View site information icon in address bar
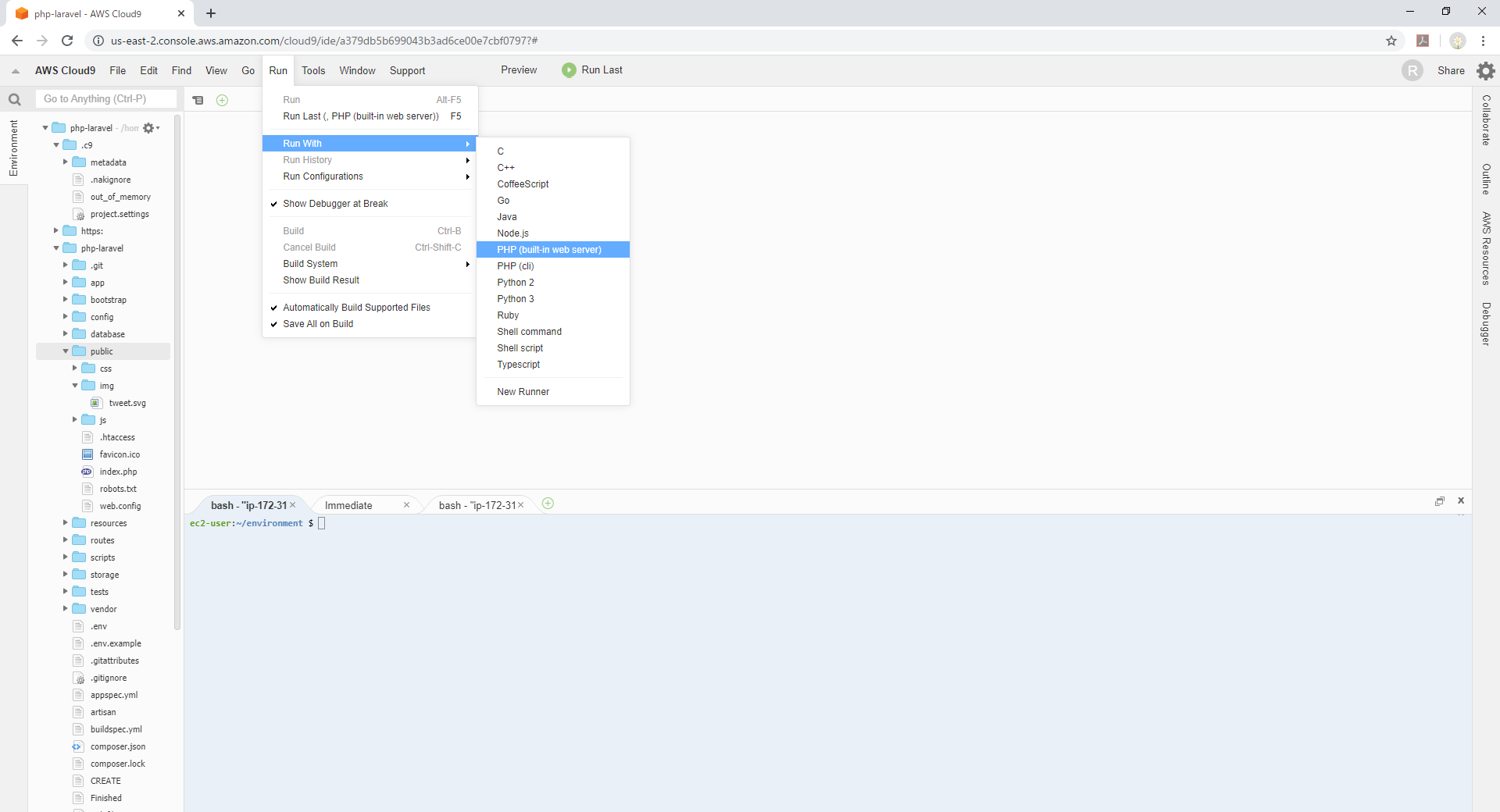Screen dimensions: 1500x812 tap(98, 41)
